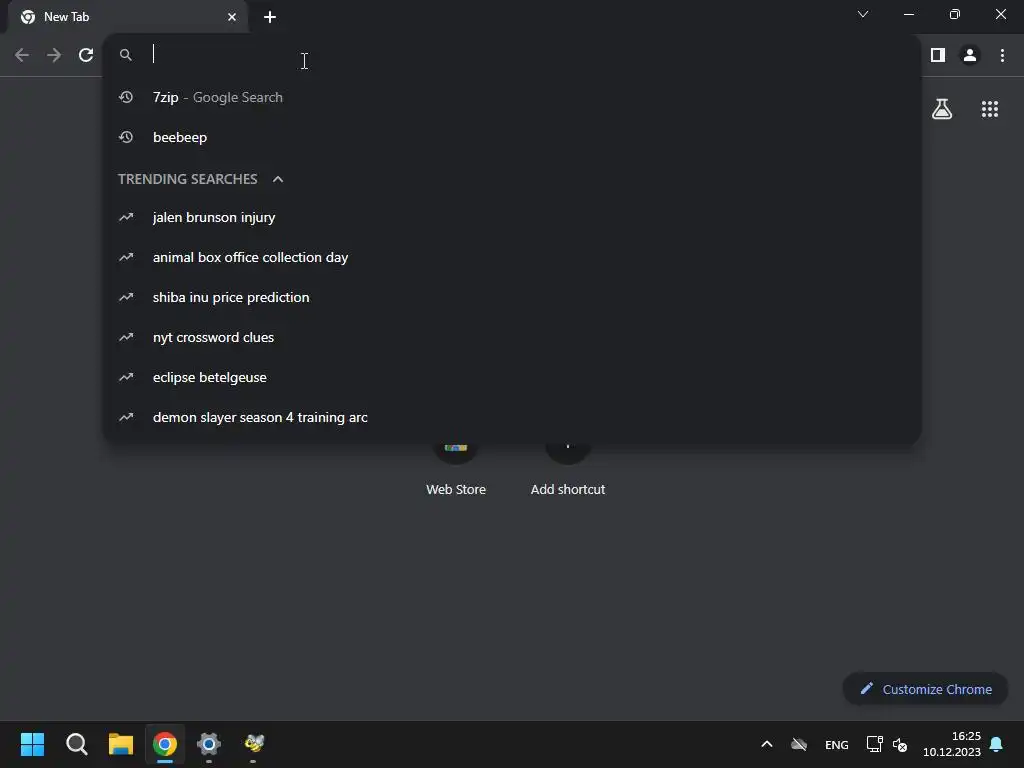Choose jalen brunson injury trending search

[512, 217]
